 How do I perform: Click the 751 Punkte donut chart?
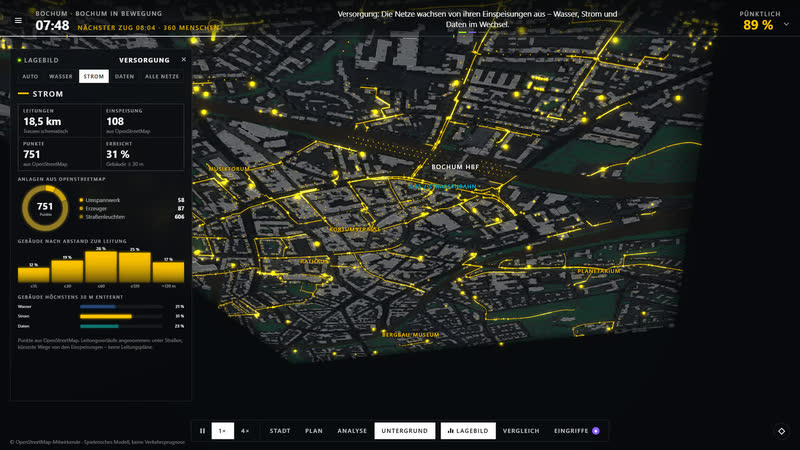pos(45,208)
